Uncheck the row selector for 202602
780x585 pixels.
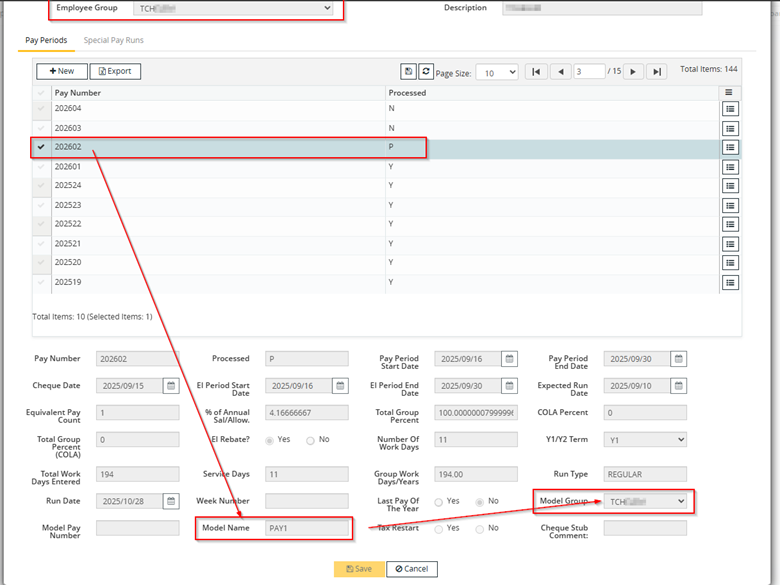click(x=41, y=147)
